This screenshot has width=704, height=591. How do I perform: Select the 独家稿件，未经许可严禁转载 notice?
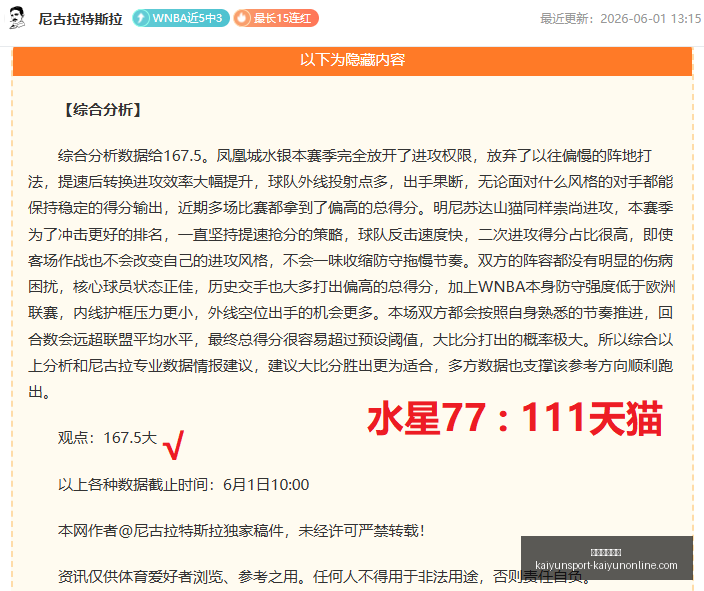point(241,531)
